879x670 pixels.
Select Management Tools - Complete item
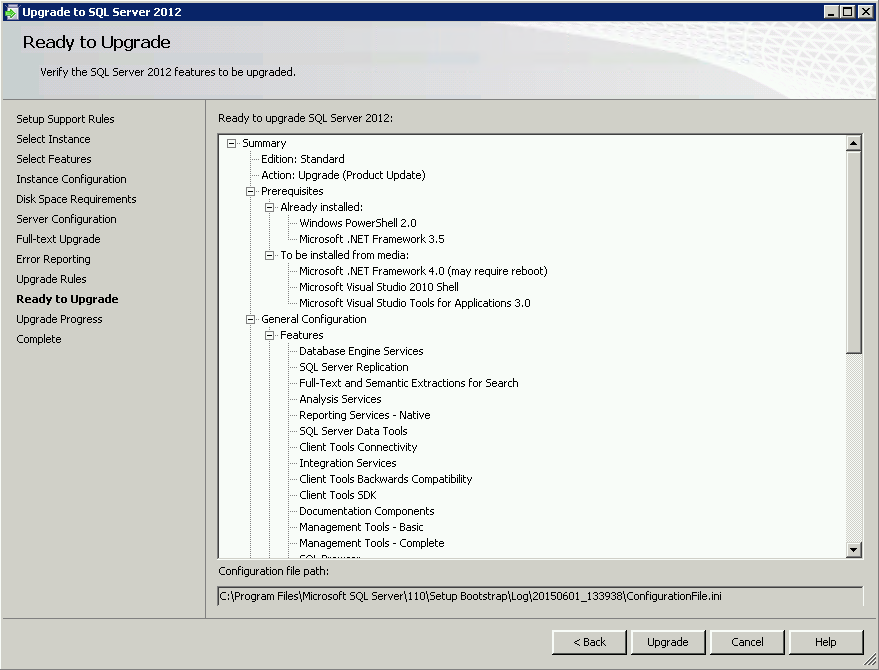click(371, 543)
